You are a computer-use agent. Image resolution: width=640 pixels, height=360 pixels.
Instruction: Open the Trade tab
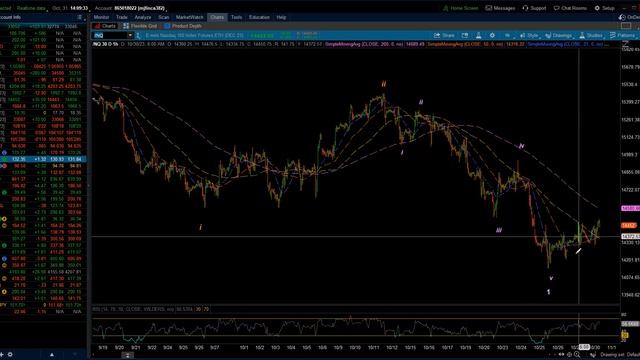pyautogui.click(x=122, y=17)
